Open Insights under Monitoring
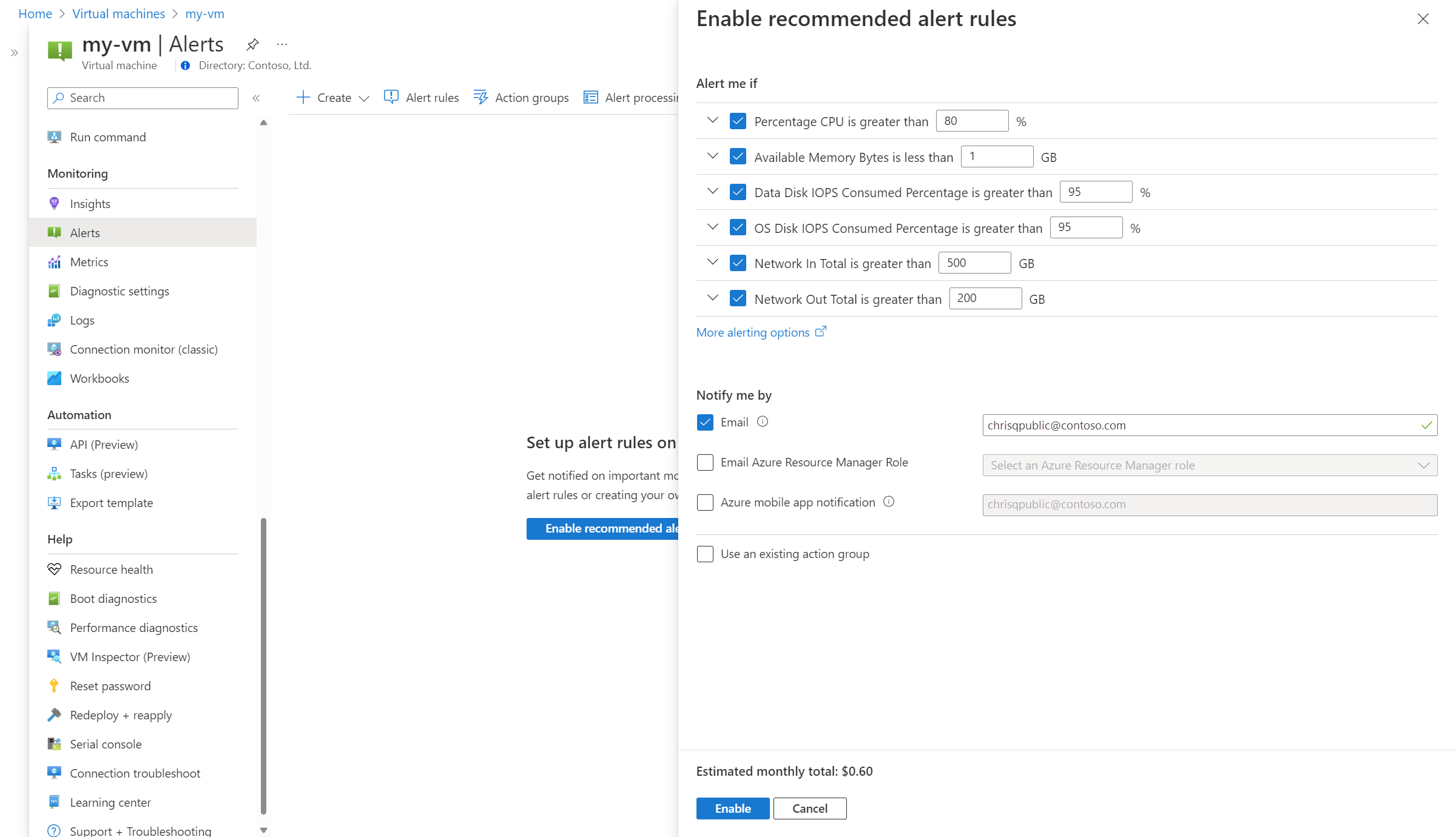 coord(90,203)
